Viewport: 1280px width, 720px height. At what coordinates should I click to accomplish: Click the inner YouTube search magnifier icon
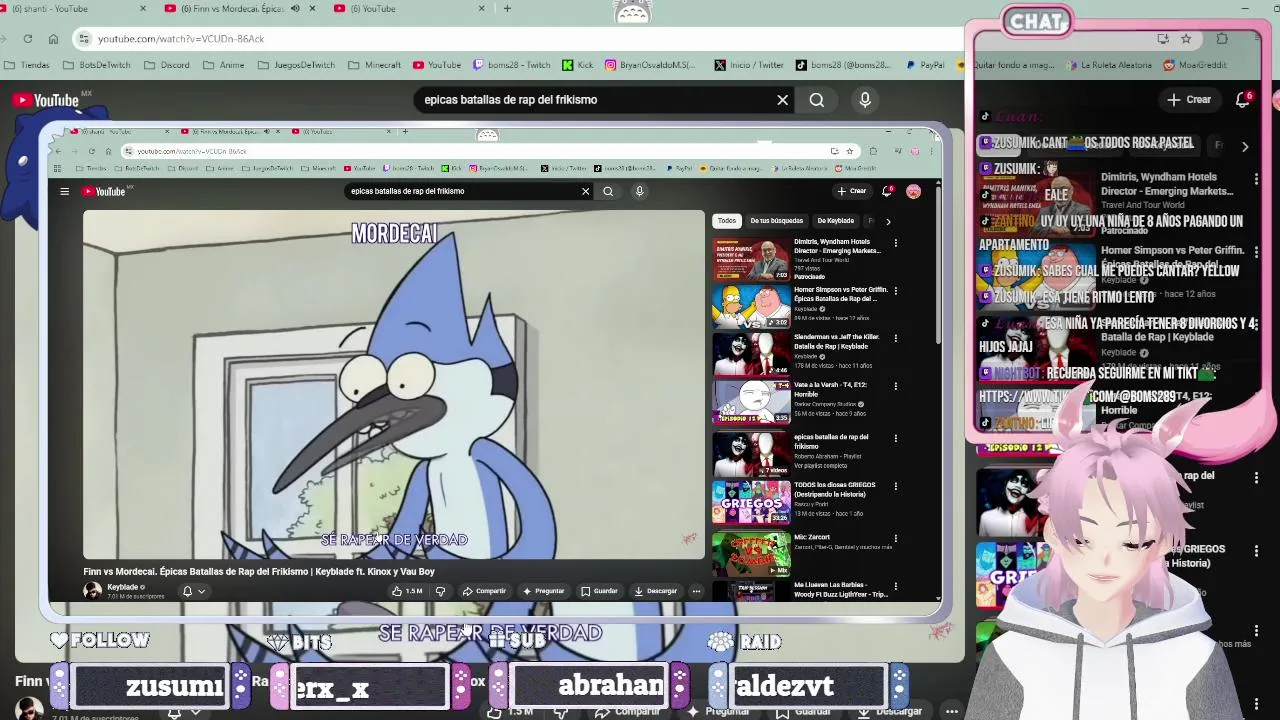pyautogui.click(x=608, y=191)
